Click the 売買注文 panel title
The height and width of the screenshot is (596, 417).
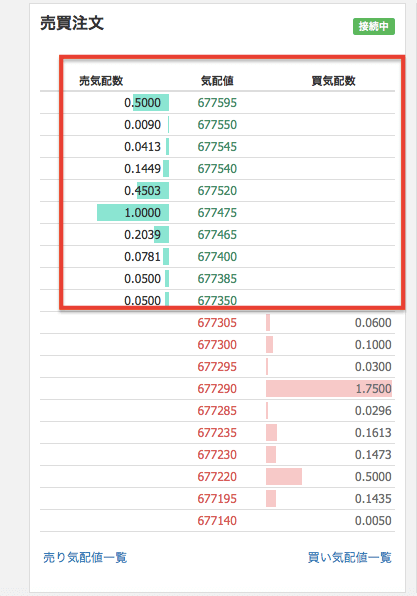(72, 23)
